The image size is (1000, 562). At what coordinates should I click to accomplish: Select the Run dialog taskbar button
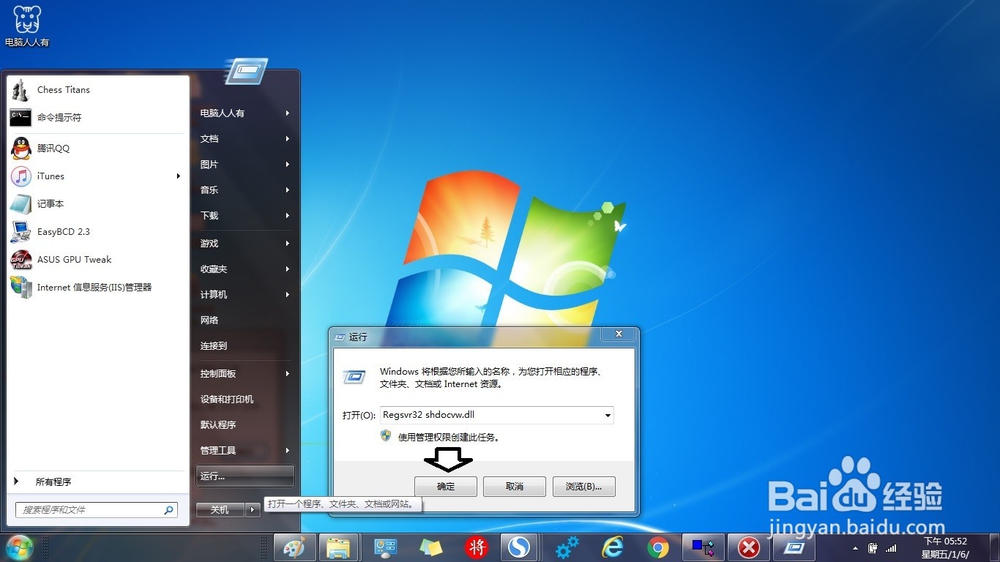coord(793,548)
